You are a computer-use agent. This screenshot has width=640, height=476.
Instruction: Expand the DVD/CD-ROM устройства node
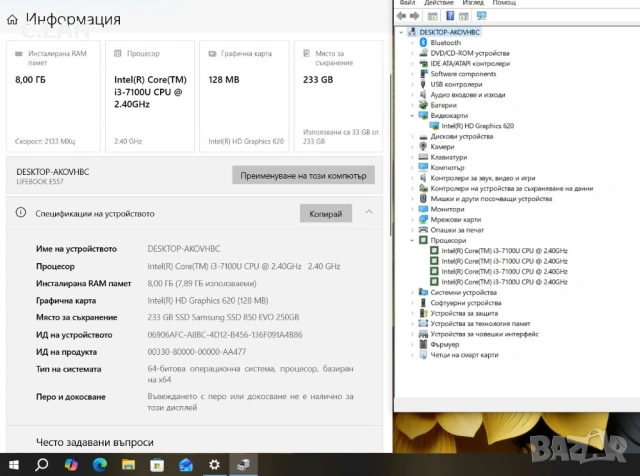coord(412,53)
